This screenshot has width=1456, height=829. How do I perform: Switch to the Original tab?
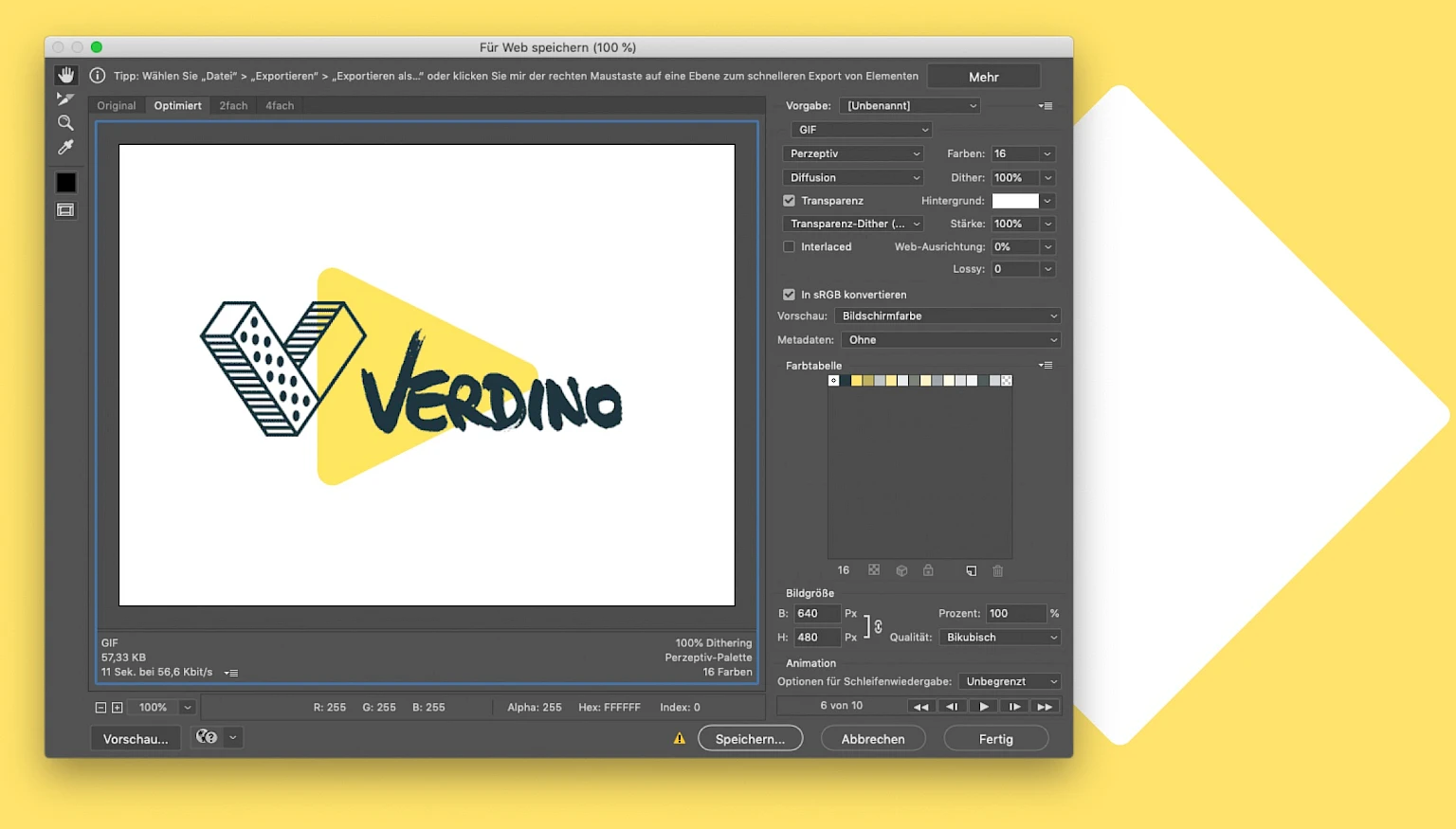click(117, 106)
